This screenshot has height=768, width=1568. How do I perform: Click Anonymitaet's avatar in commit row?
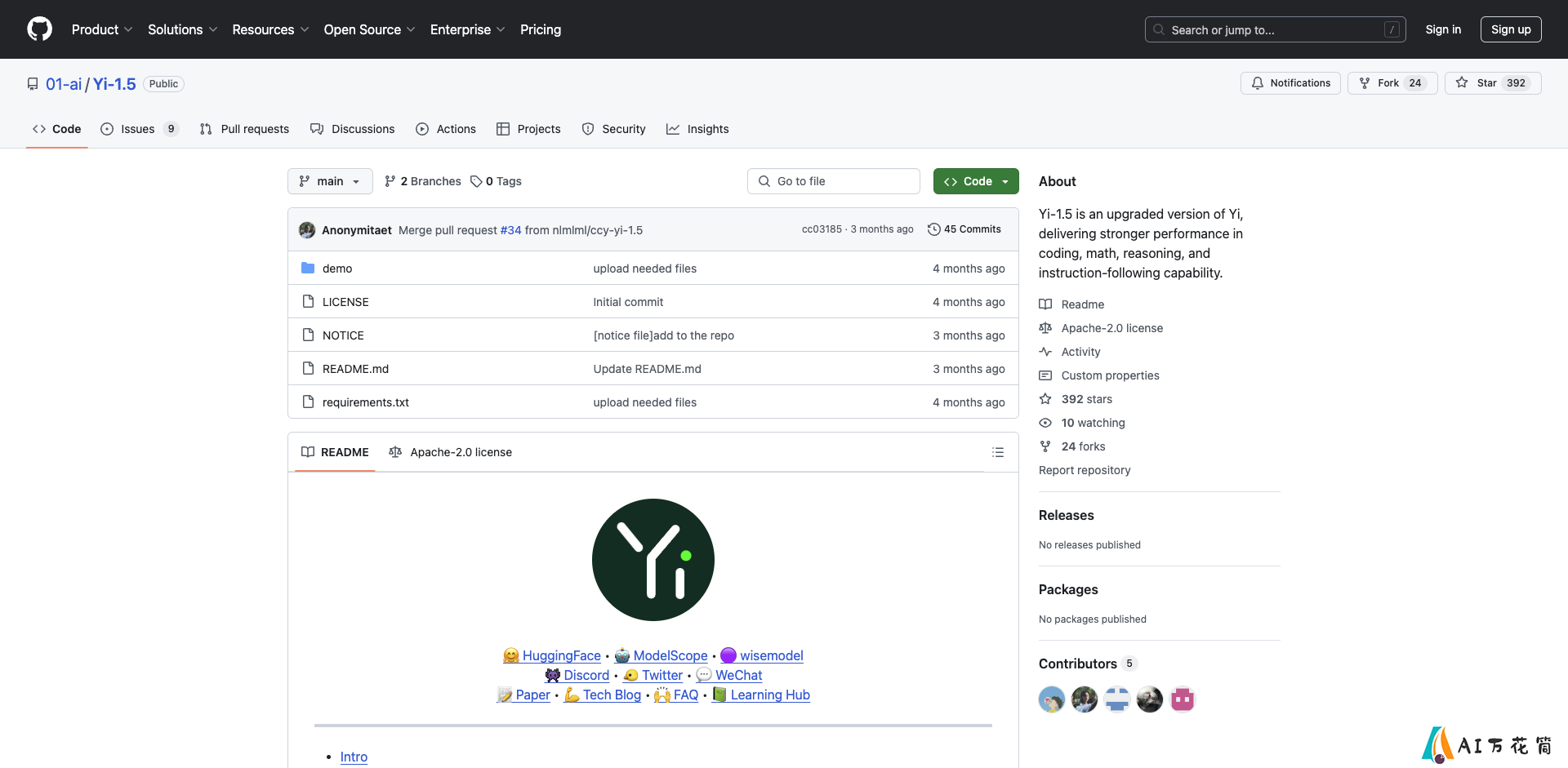[307, 230]
